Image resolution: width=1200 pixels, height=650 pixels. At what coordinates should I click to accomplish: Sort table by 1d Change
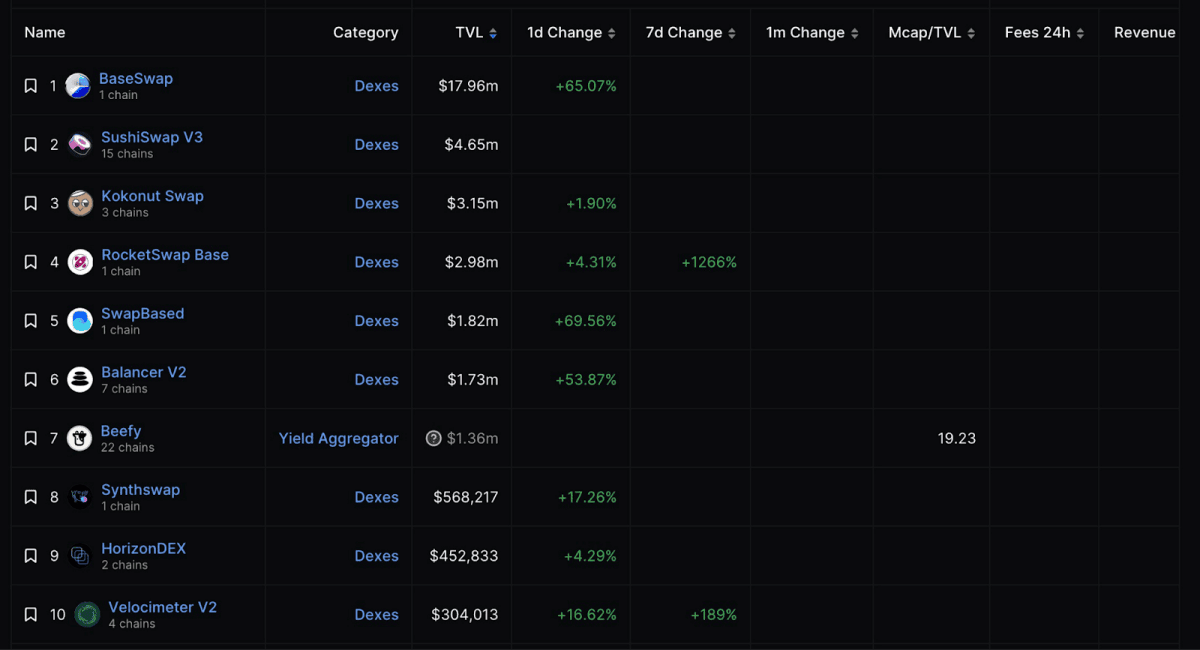[571, 33]
